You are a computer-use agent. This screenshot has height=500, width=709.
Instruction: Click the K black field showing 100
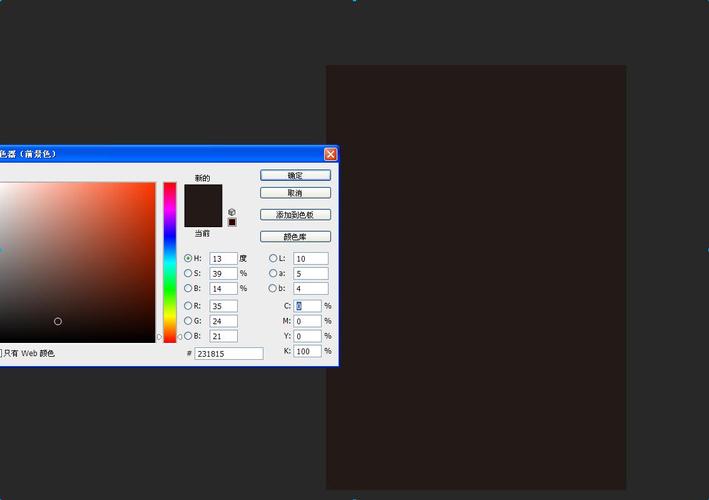pos(308,351)
